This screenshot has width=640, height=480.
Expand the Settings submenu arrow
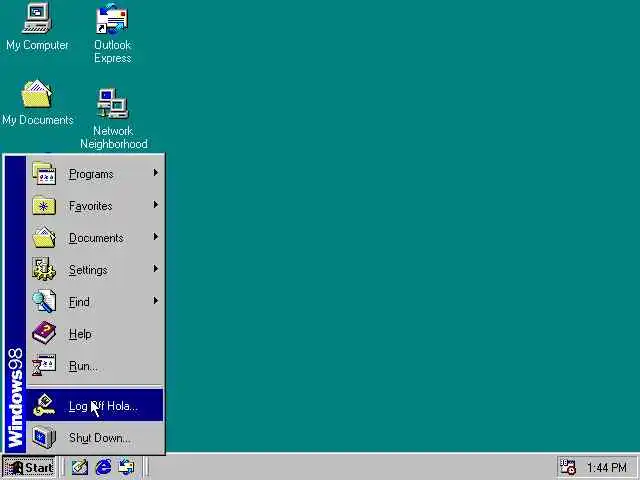click(x=156, y=269)
